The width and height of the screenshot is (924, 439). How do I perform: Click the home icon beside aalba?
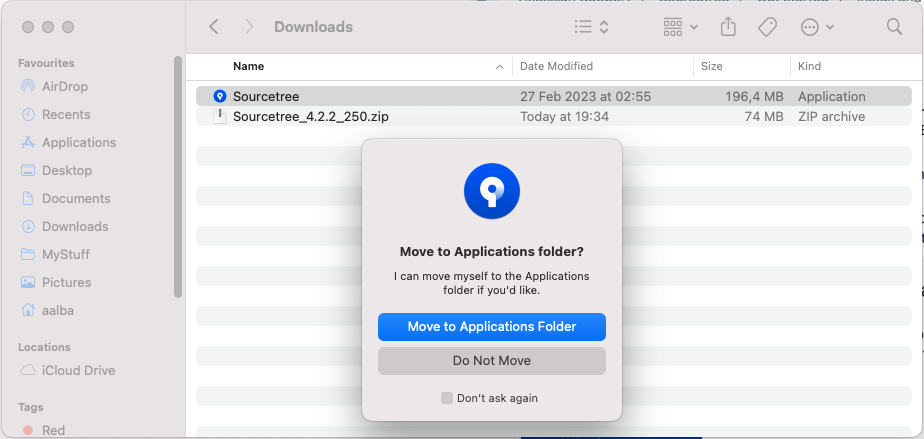coord(28,310)
